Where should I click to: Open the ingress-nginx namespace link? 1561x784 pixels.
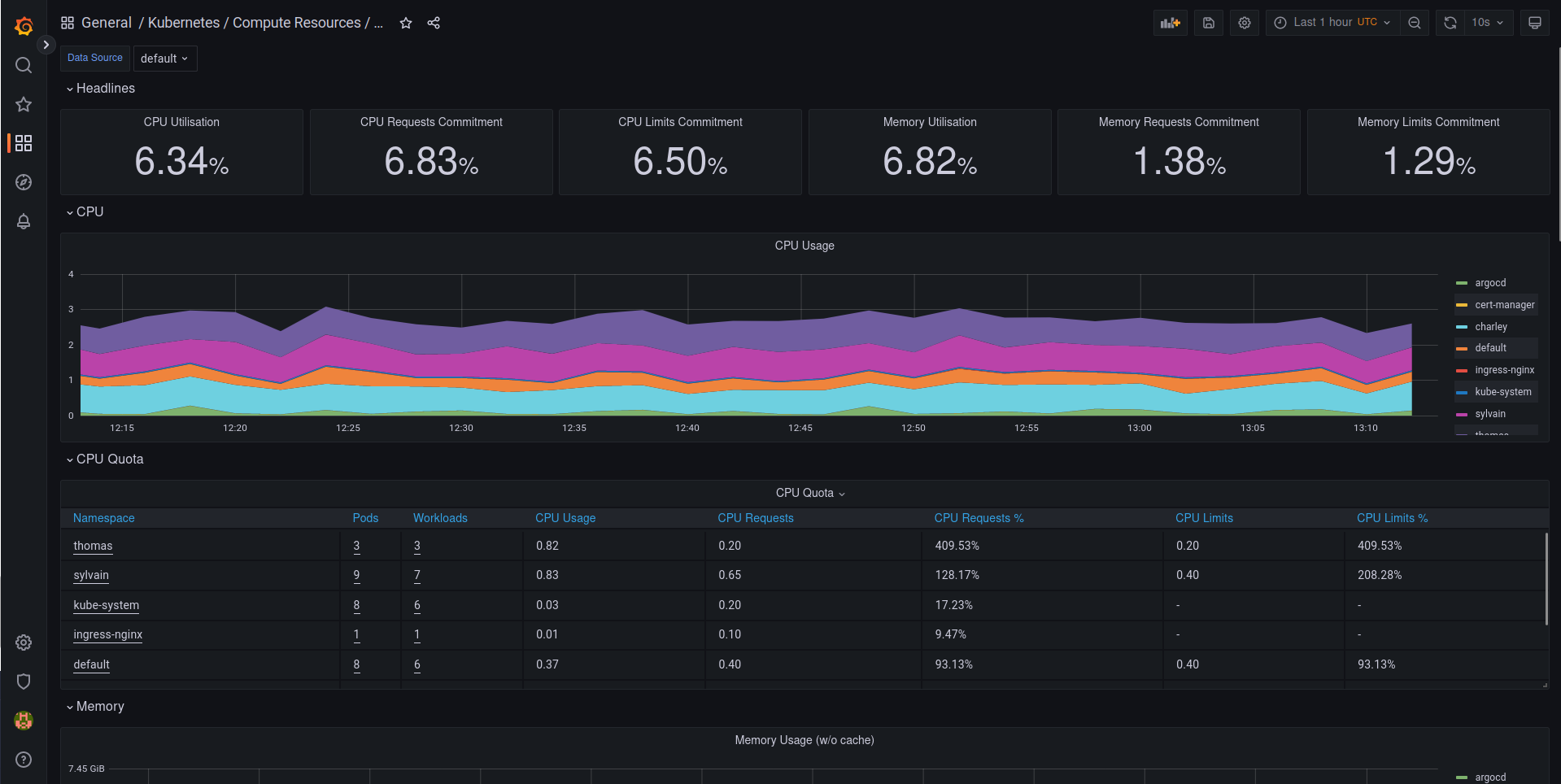tap(108, 634)
